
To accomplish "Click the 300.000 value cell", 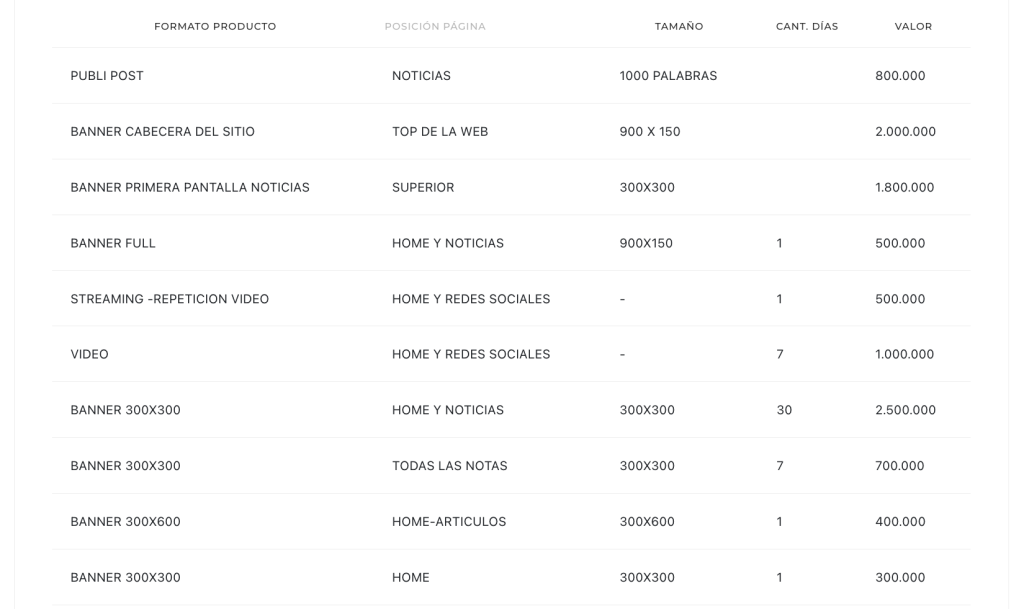I will 900,578.
